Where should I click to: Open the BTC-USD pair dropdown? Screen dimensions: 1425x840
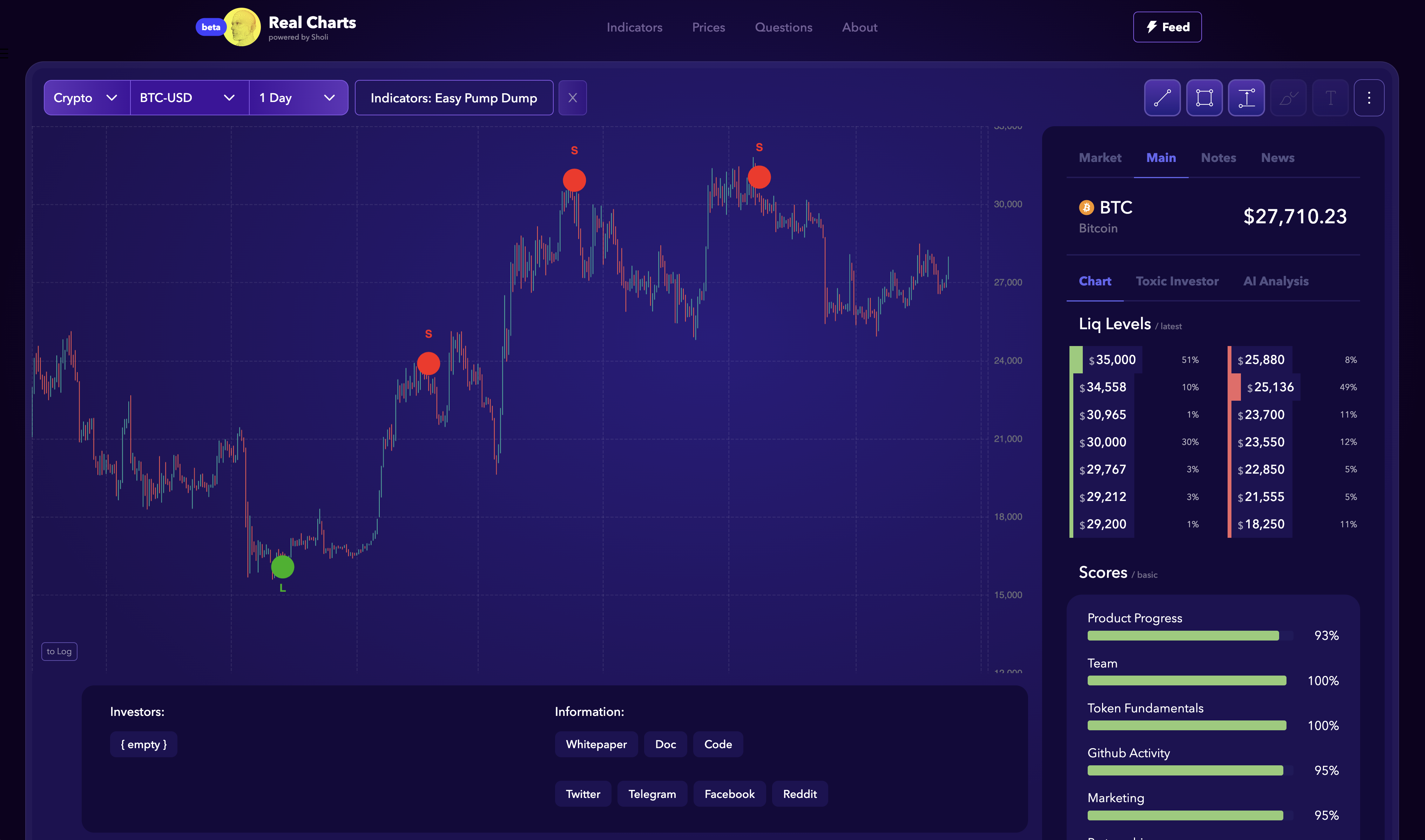[189, 98]
